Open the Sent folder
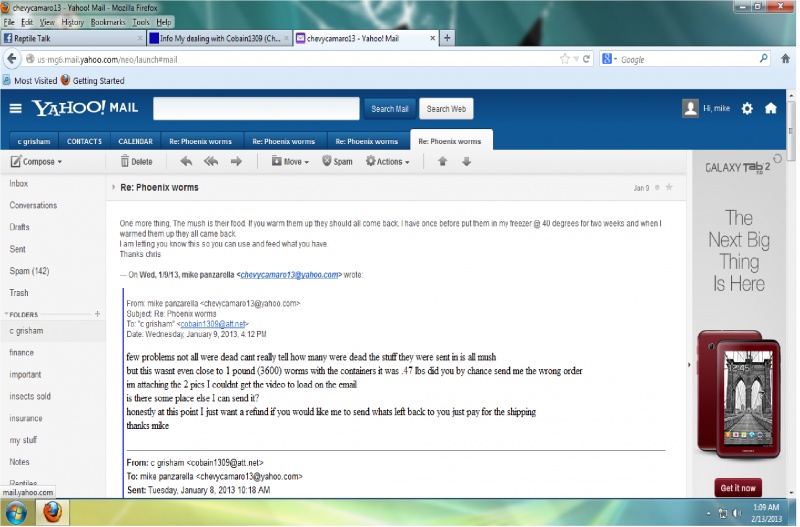 click(x=17, y=249)
